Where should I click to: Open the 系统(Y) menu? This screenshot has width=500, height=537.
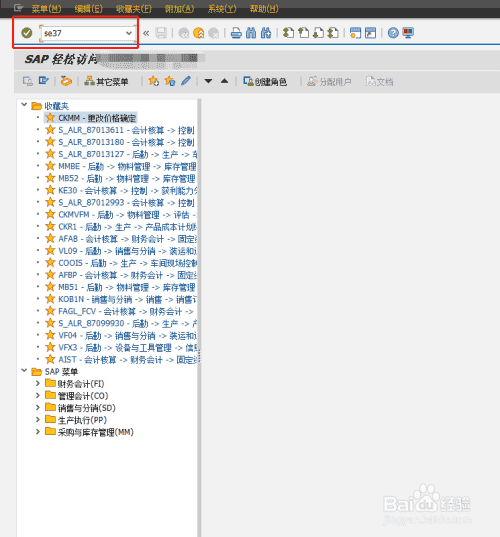[x=222, y=9]
